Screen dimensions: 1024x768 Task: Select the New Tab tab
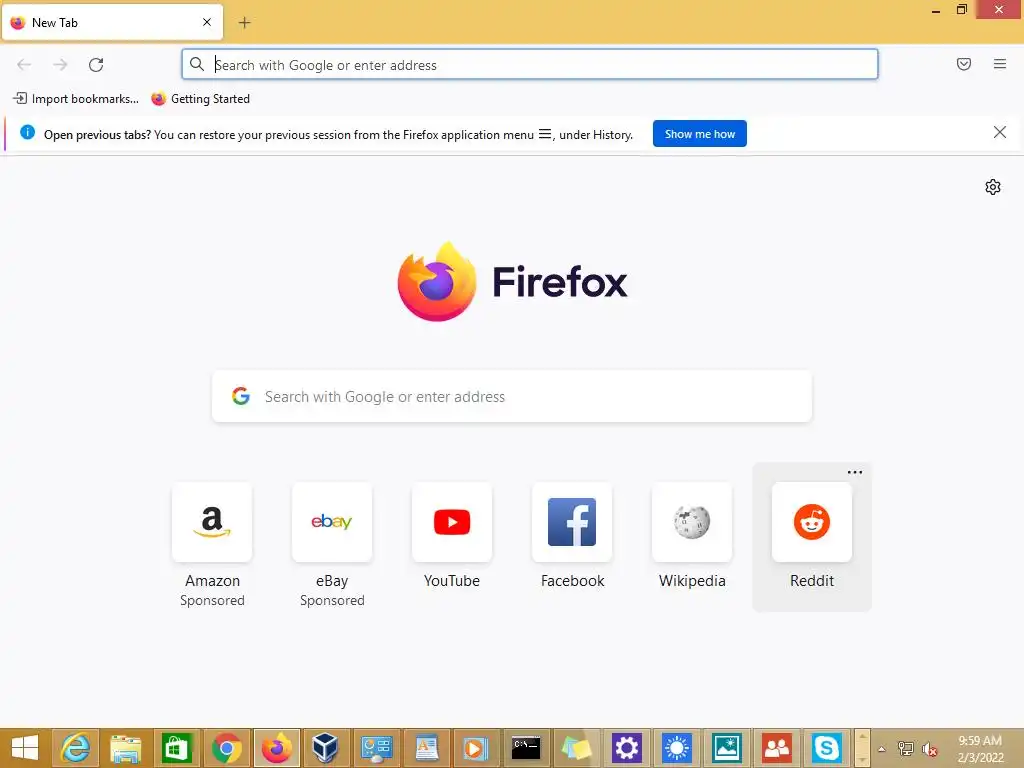point(112,22)
